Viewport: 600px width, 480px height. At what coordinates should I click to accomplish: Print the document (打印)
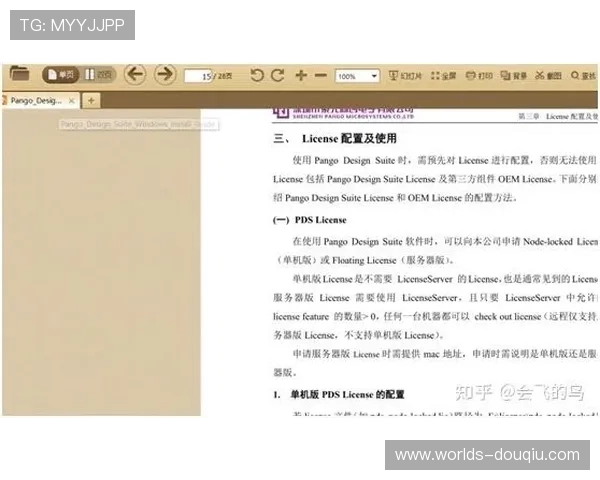pos(480,76)
